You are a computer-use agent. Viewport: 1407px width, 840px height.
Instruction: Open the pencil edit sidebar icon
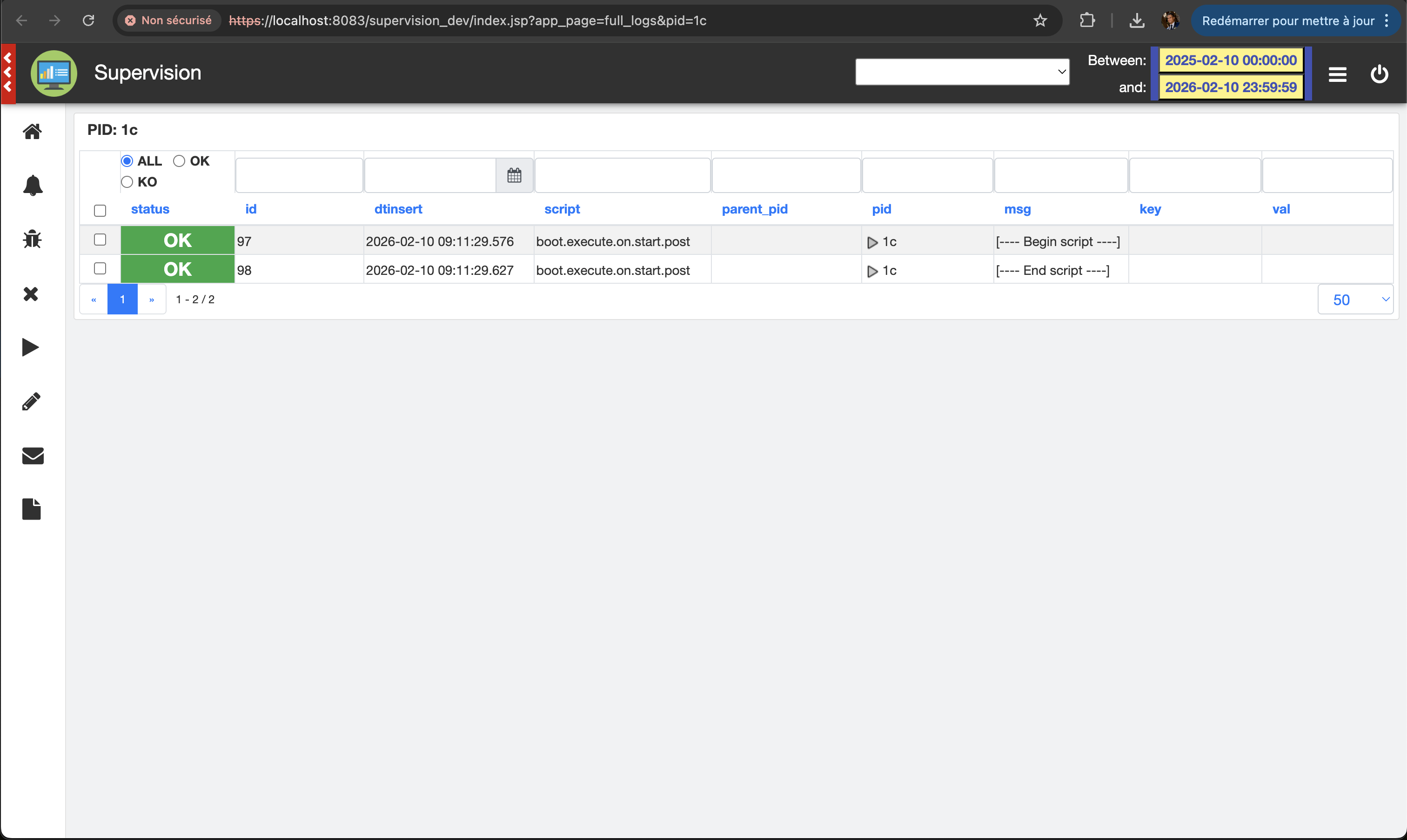(x=31, y=401)
